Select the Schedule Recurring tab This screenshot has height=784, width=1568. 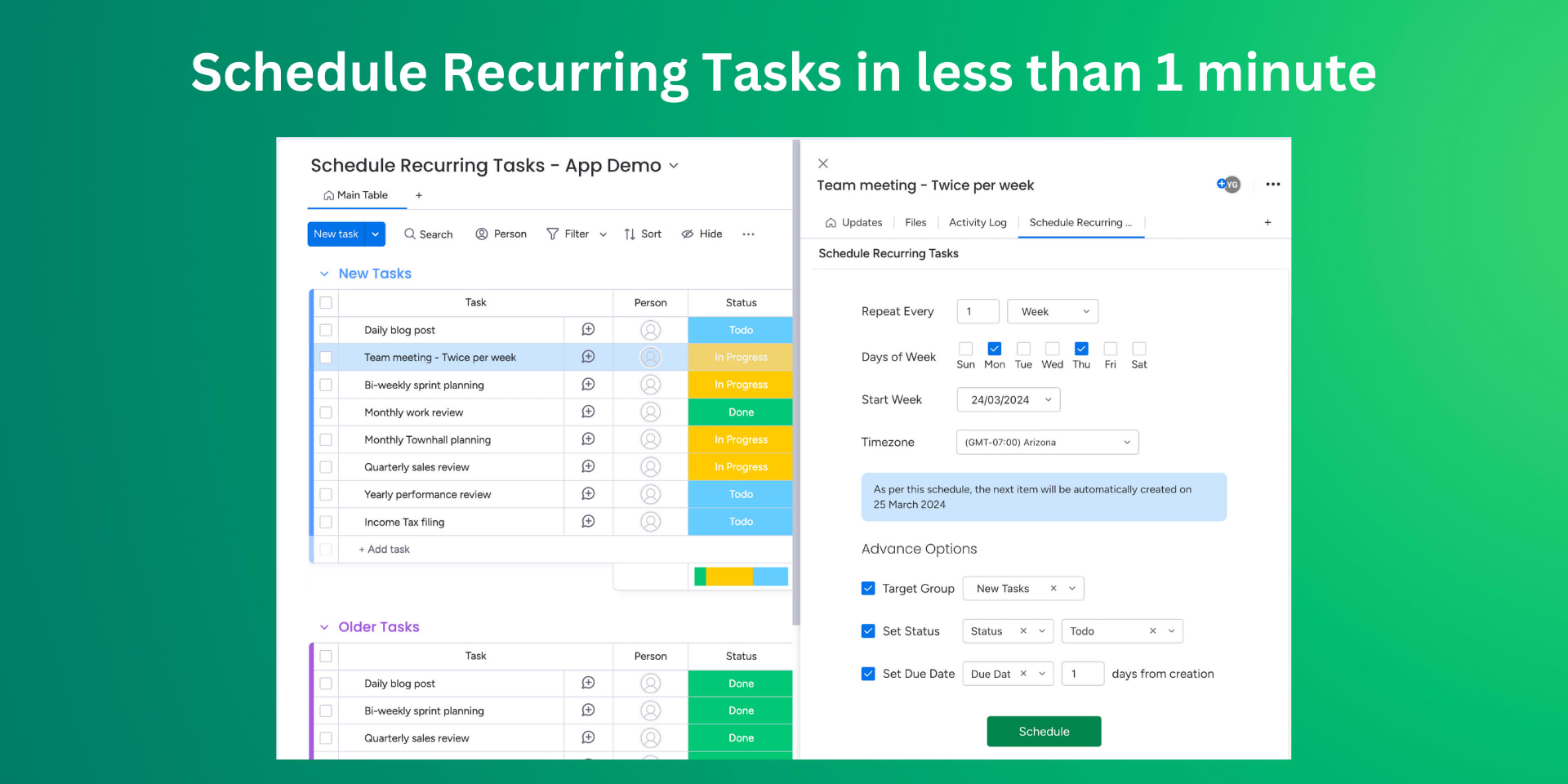[x=1080, y=222]
